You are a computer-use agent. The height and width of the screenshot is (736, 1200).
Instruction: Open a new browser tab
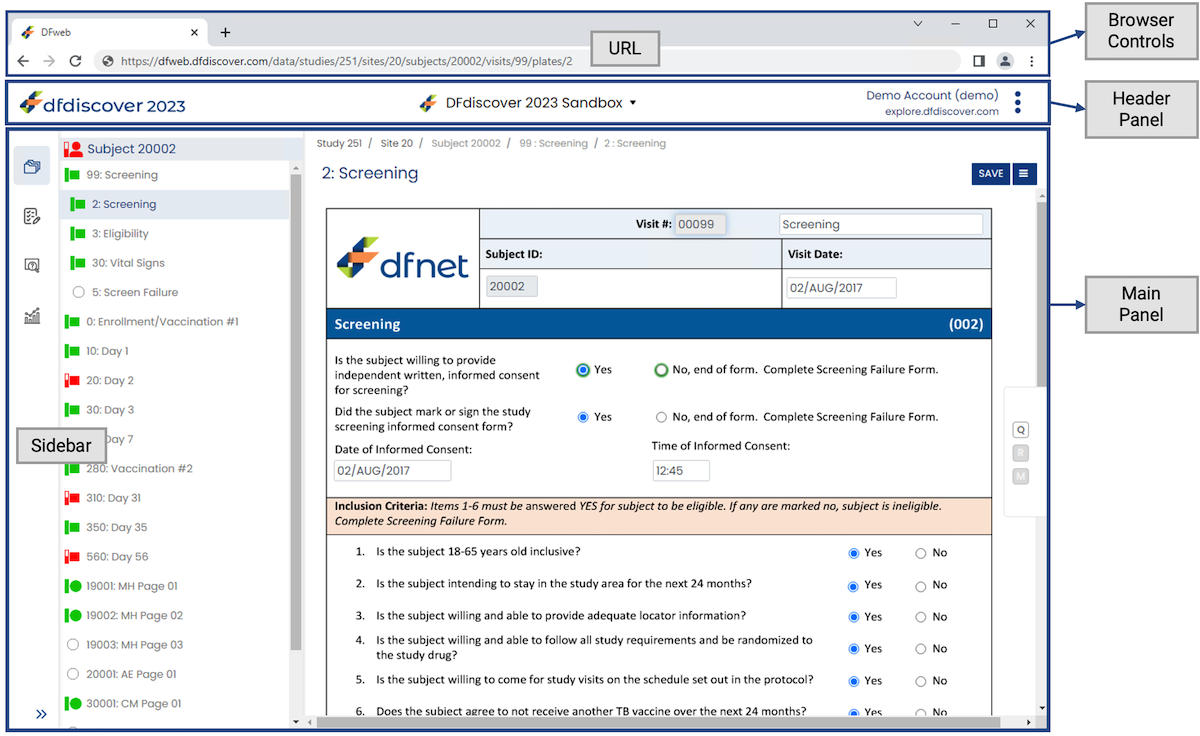point(225,32)
